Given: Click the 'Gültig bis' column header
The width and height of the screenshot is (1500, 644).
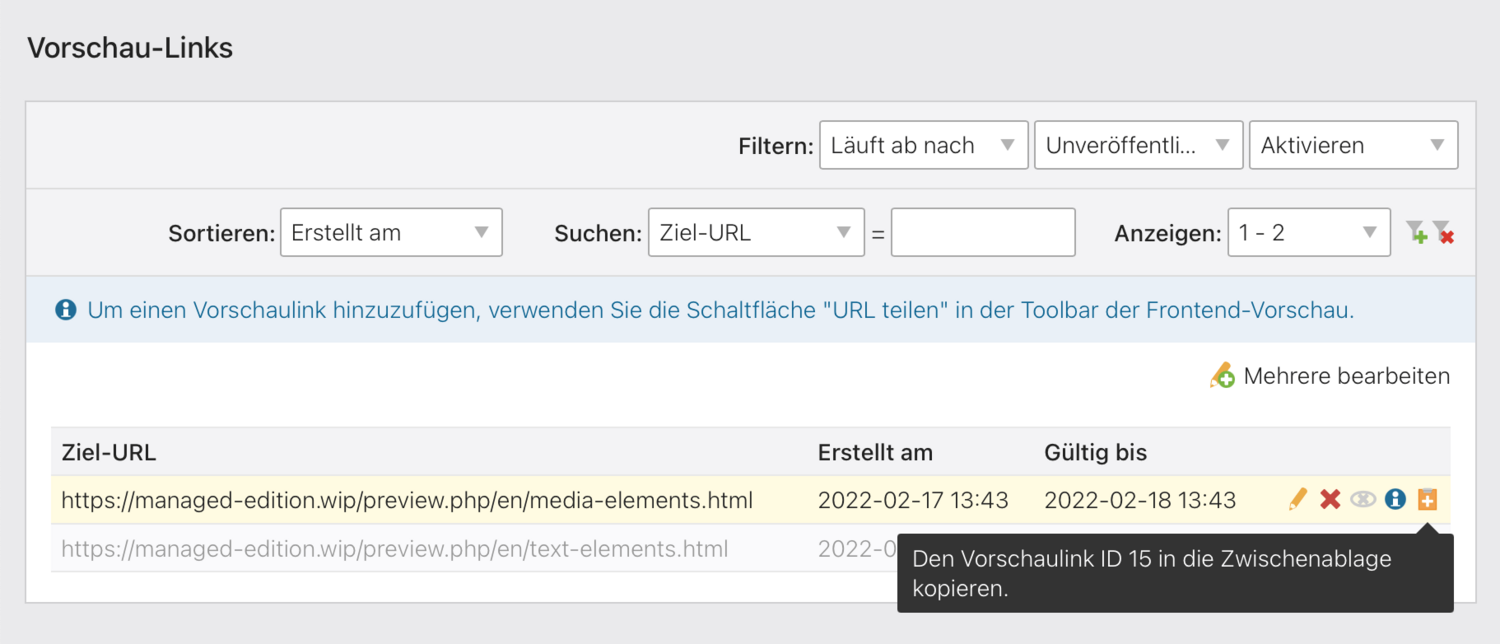Looking at the screenshot, I should coord(1095,452).
